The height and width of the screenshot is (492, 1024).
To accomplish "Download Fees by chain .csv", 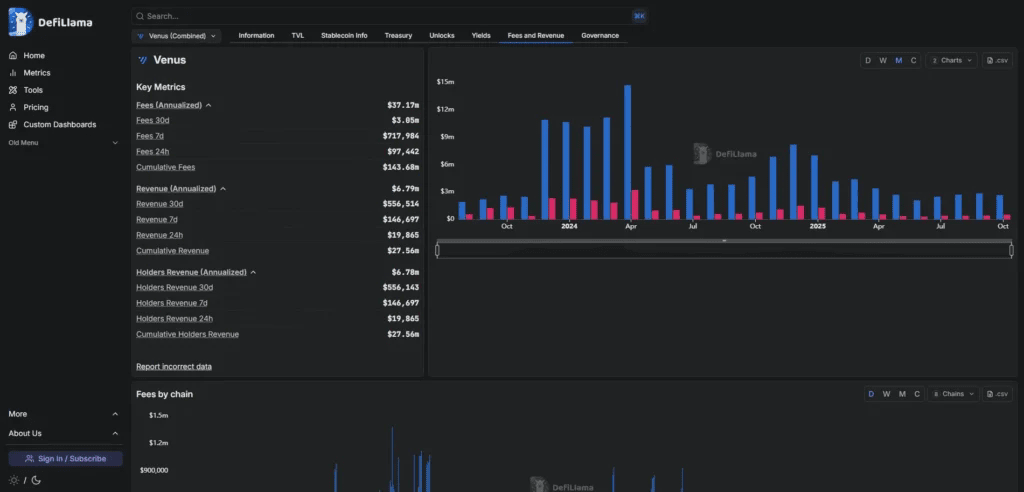I will click(997, 394).
